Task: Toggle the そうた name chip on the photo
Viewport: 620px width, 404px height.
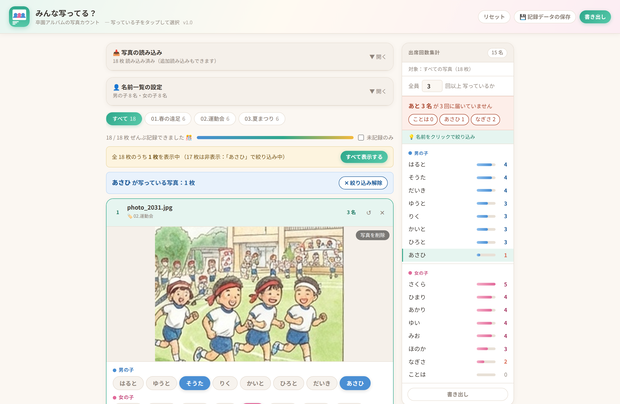Action: [195, 383]
